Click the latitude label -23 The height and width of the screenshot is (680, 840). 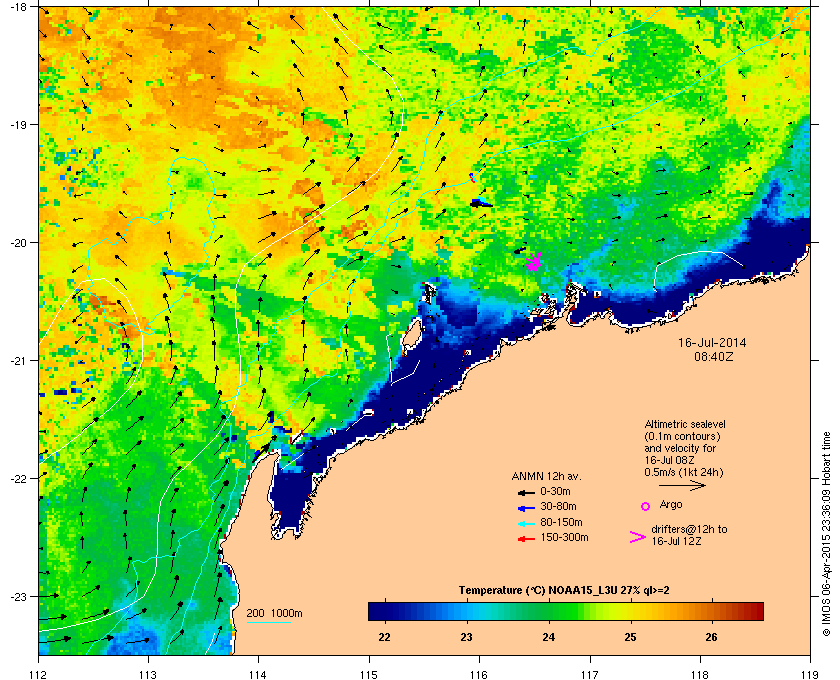click(x=17, y=596)
